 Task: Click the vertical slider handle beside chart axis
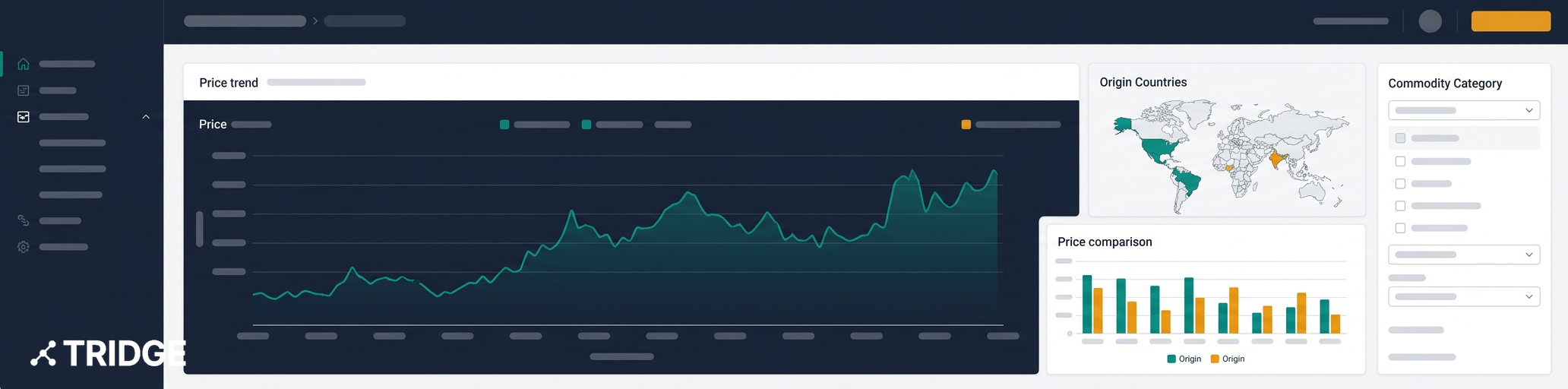coord(200,229)
